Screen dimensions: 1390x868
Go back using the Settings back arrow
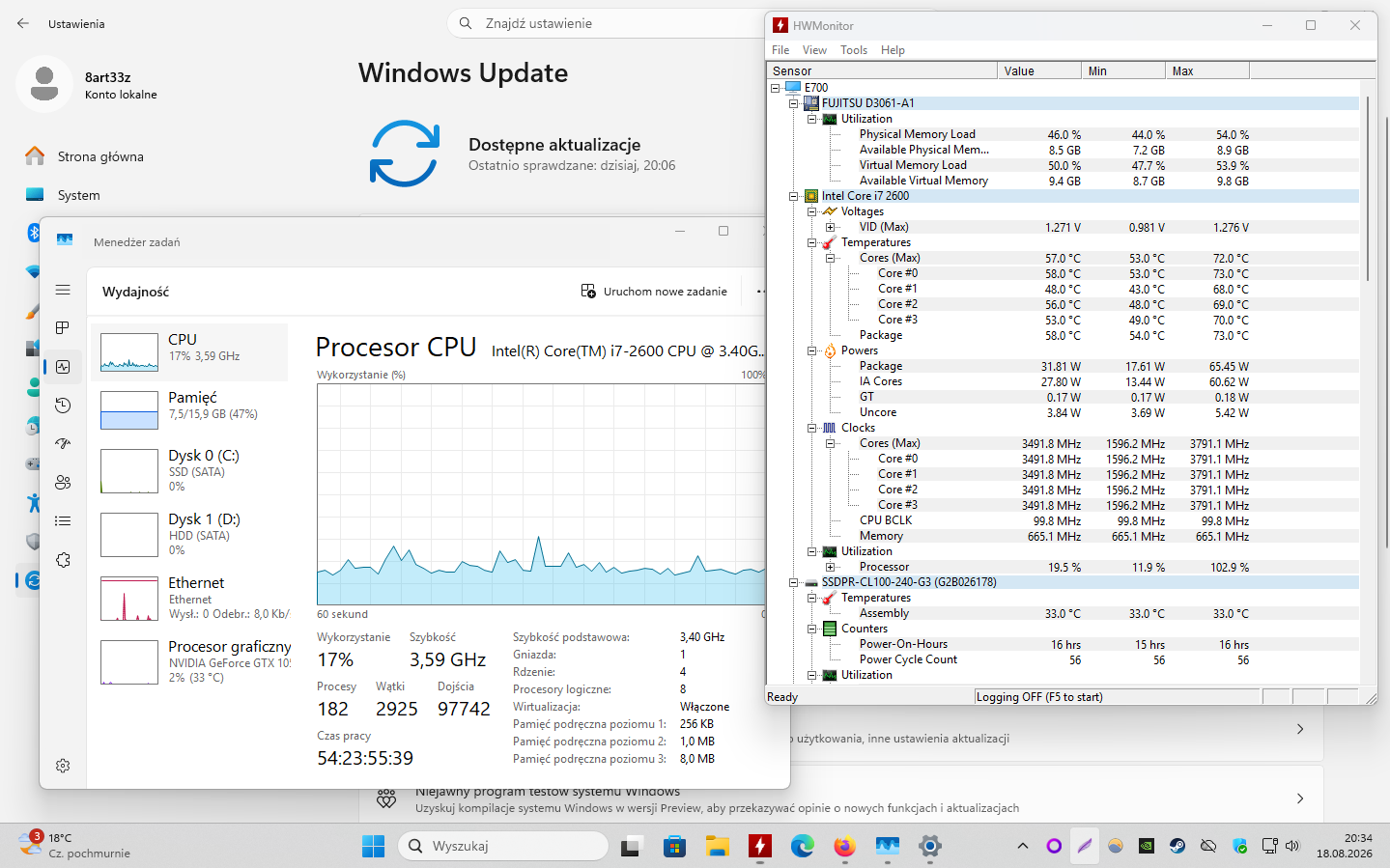click(x=23, y=23)
